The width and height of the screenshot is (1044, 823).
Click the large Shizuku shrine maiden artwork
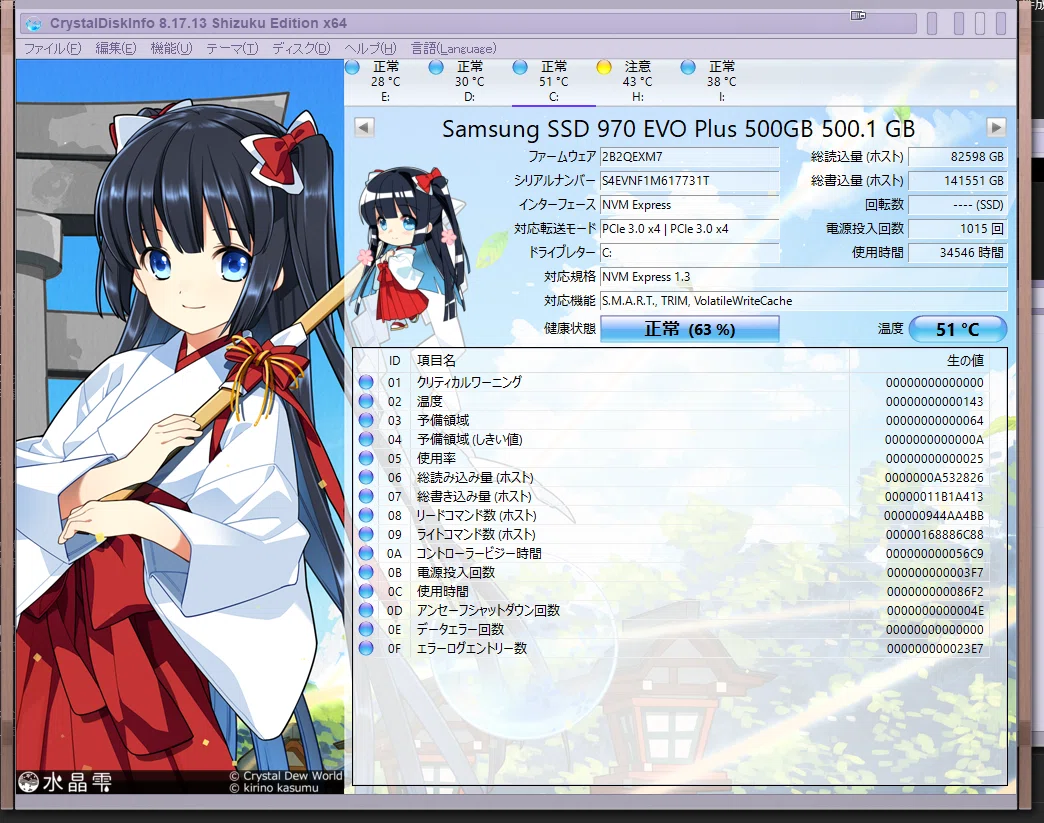click(180, 426)
